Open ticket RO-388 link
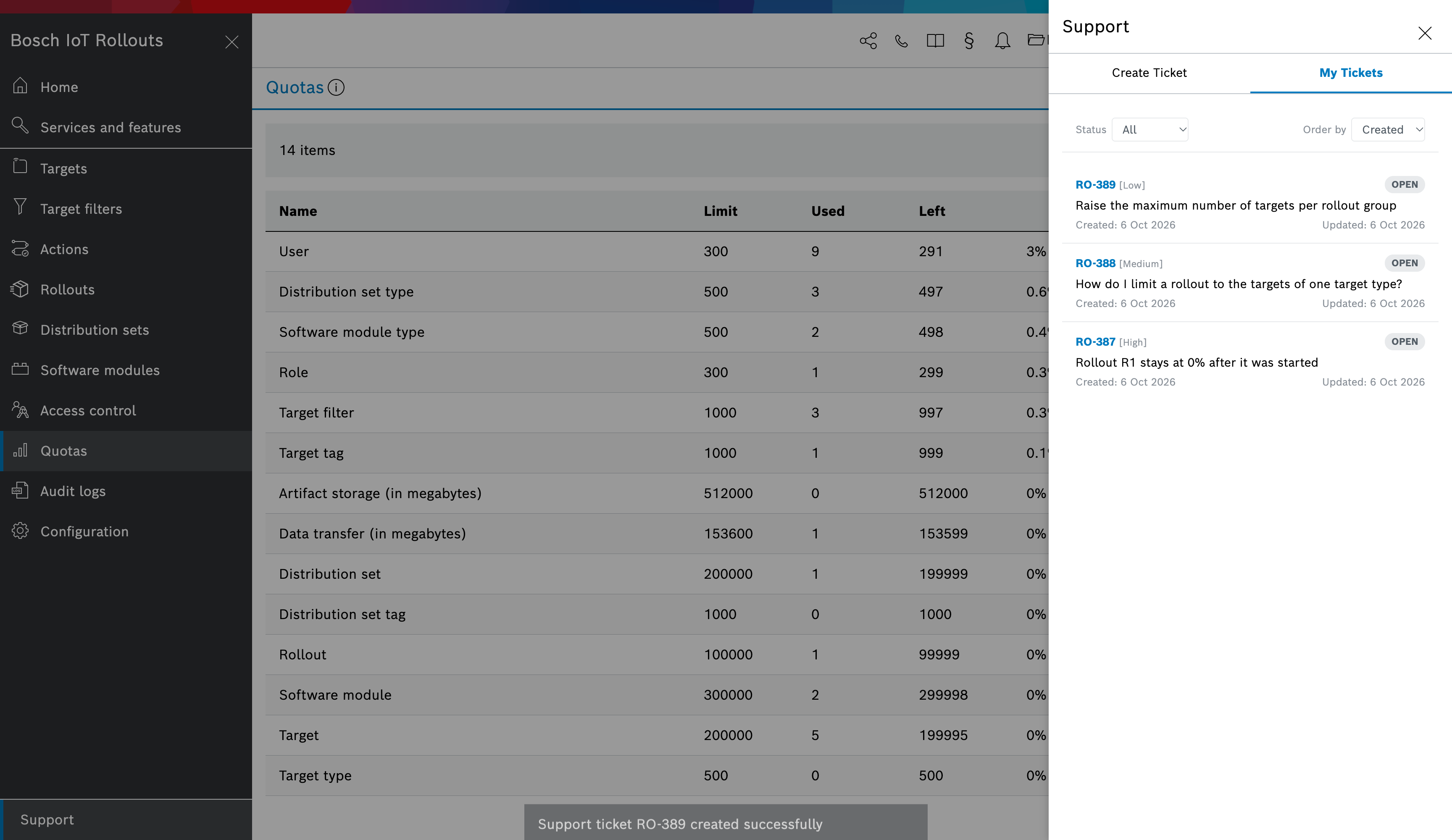Viewport: 1452px width, 840px height. pos(1095,263)
